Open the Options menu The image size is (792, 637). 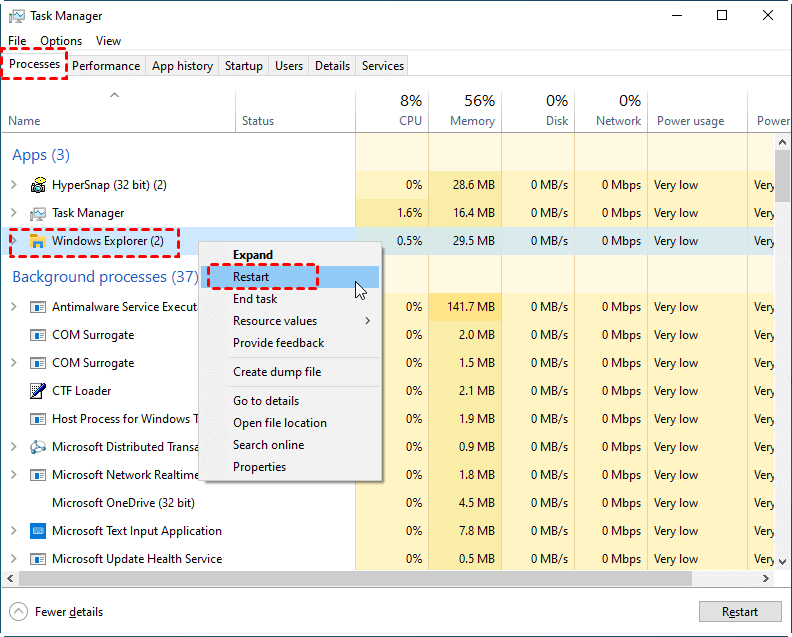click(61, 41)
